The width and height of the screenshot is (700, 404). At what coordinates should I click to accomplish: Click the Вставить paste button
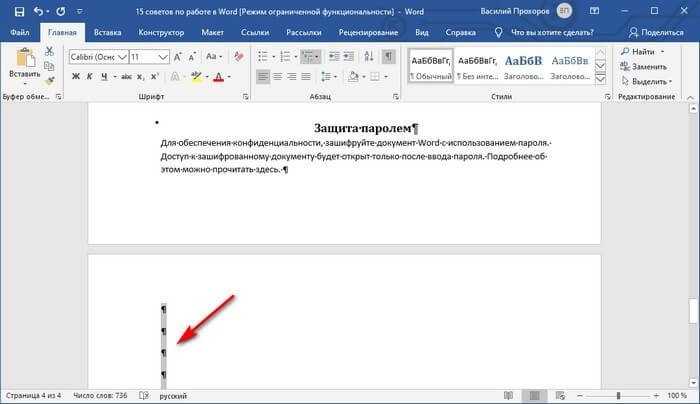tap(25, 65)
